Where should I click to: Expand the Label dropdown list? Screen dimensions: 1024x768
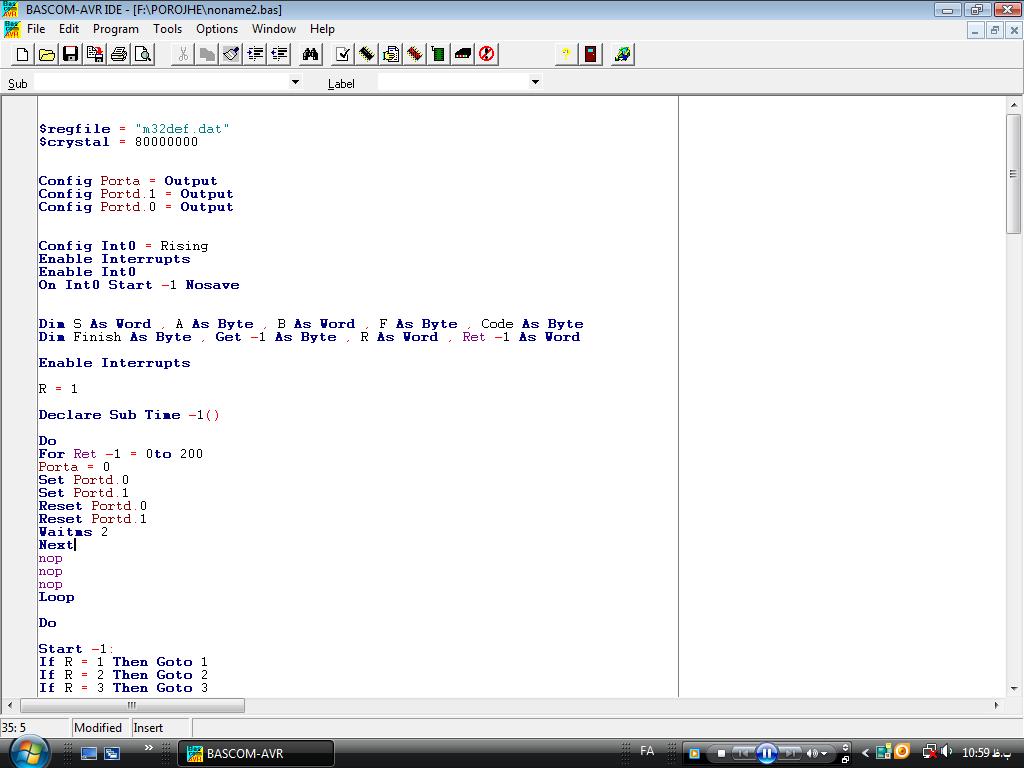click(x=535, y=82)
